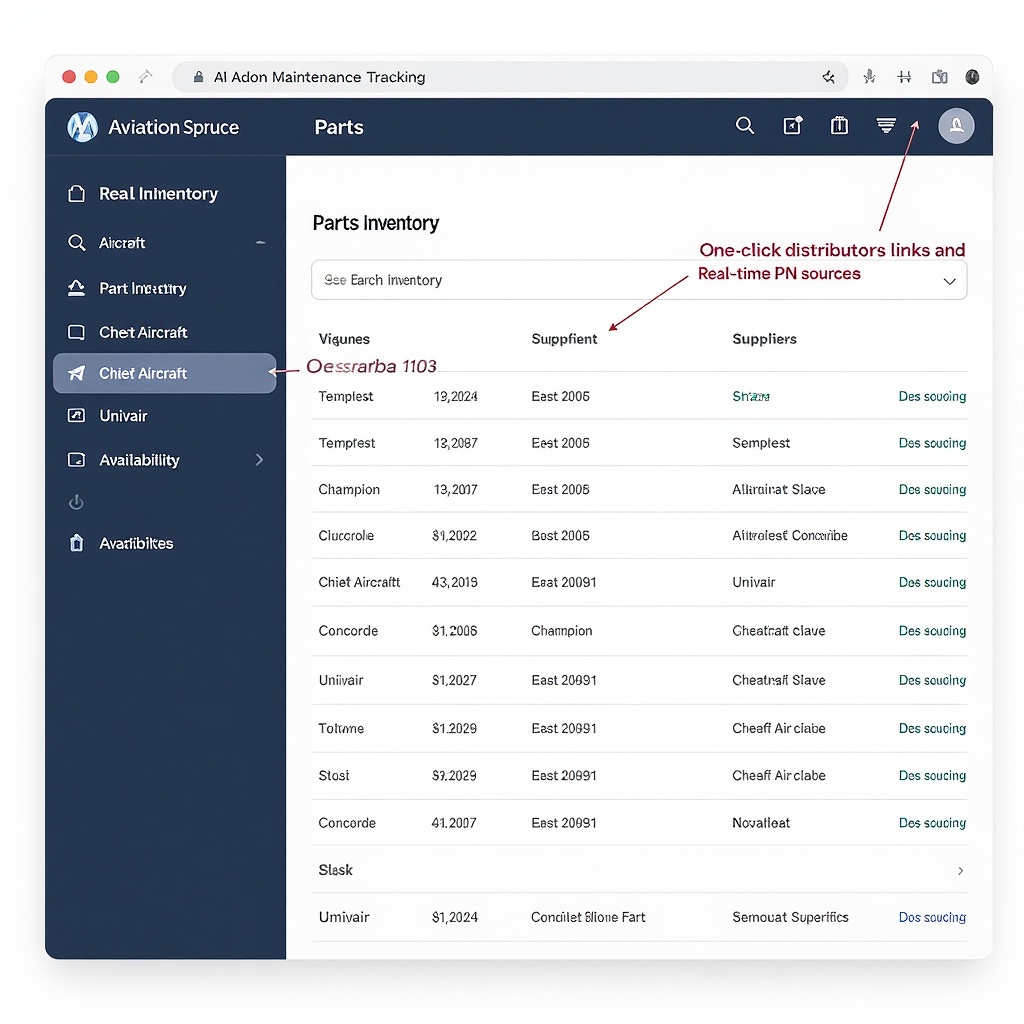Click Des soucing link for Totwne row
Image resolution: width=1024 pixels, height=1024 pixels.
click(x=932, y=728)
